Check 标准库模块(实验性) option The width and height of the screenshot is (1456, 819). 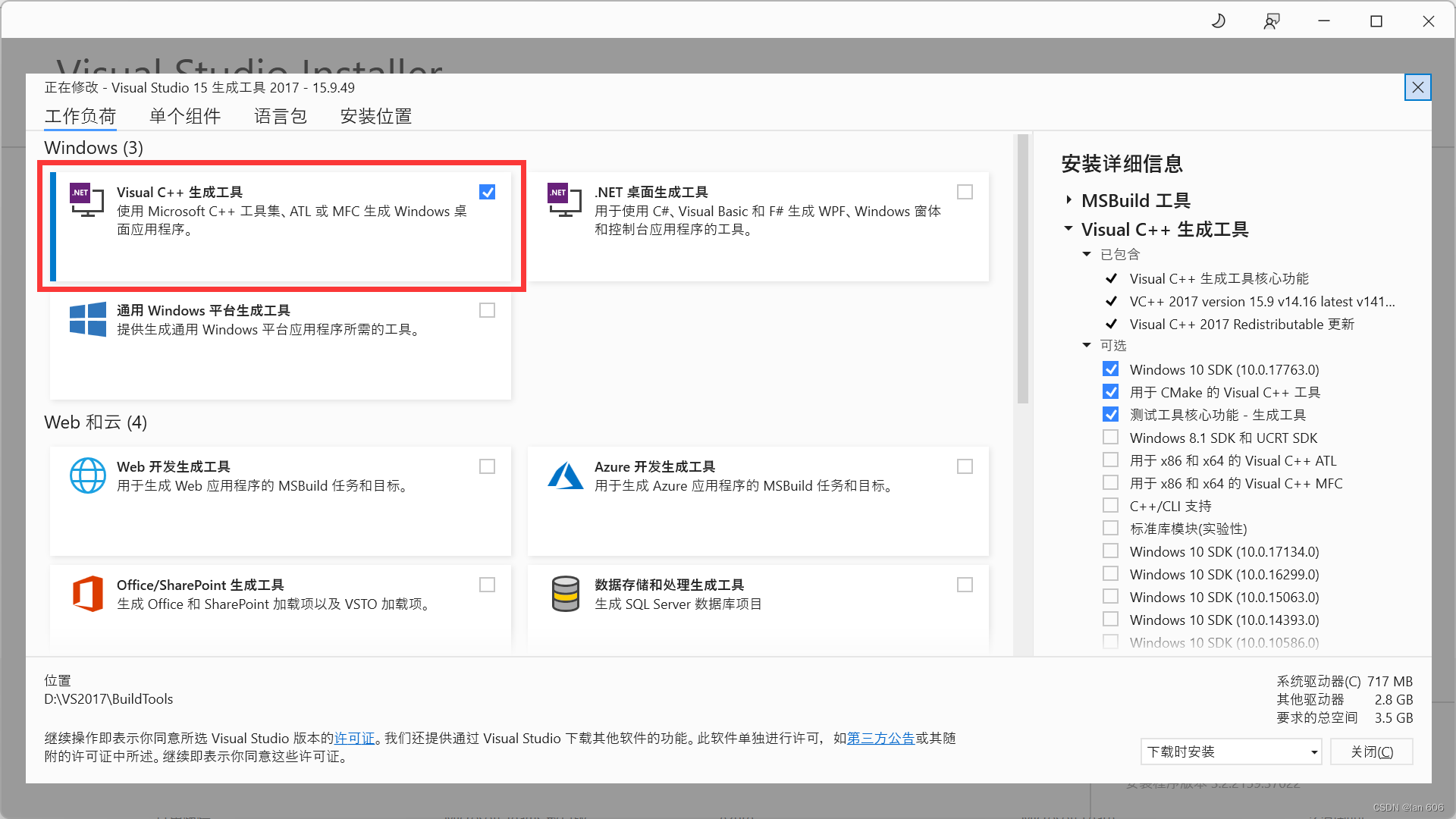point(1110,529)
